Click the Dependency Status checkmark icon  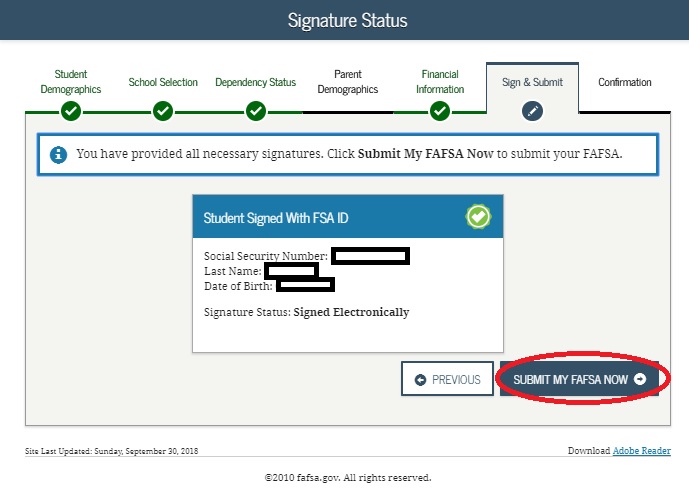tap(256, 111)
